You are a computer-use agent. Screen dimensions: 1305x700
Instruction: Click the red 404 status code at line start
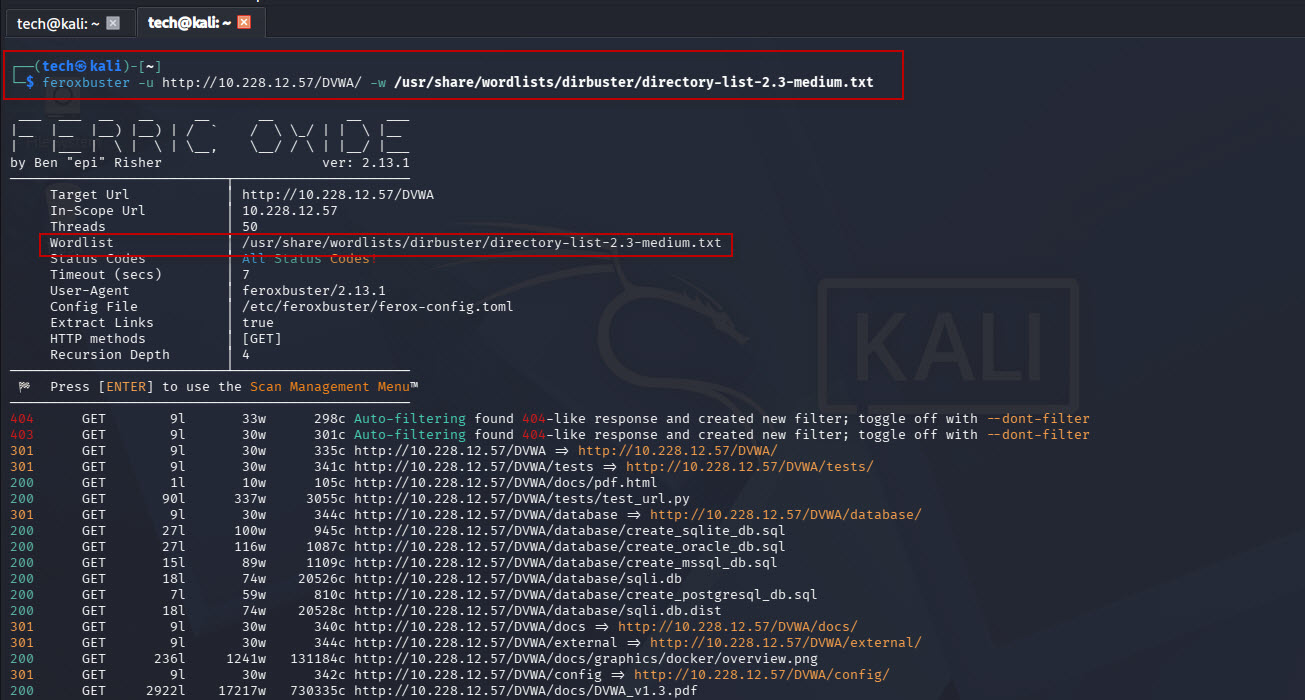(22, 418)
